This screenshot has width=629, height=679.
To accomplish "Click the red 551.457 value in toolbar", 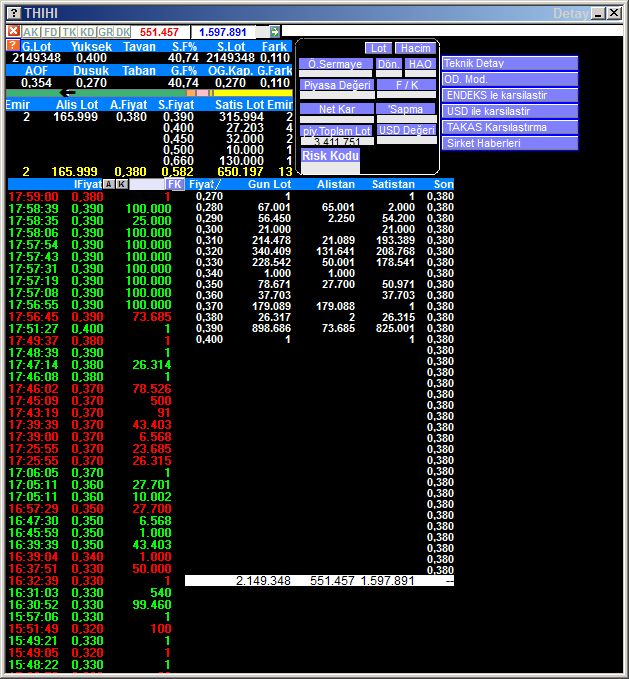I will click(x=159, y=32).
